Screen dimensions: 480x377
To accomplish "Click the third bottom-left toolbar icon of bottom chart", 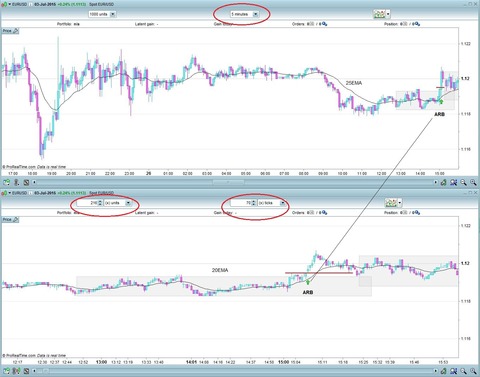I will click(x=26, y=371).
